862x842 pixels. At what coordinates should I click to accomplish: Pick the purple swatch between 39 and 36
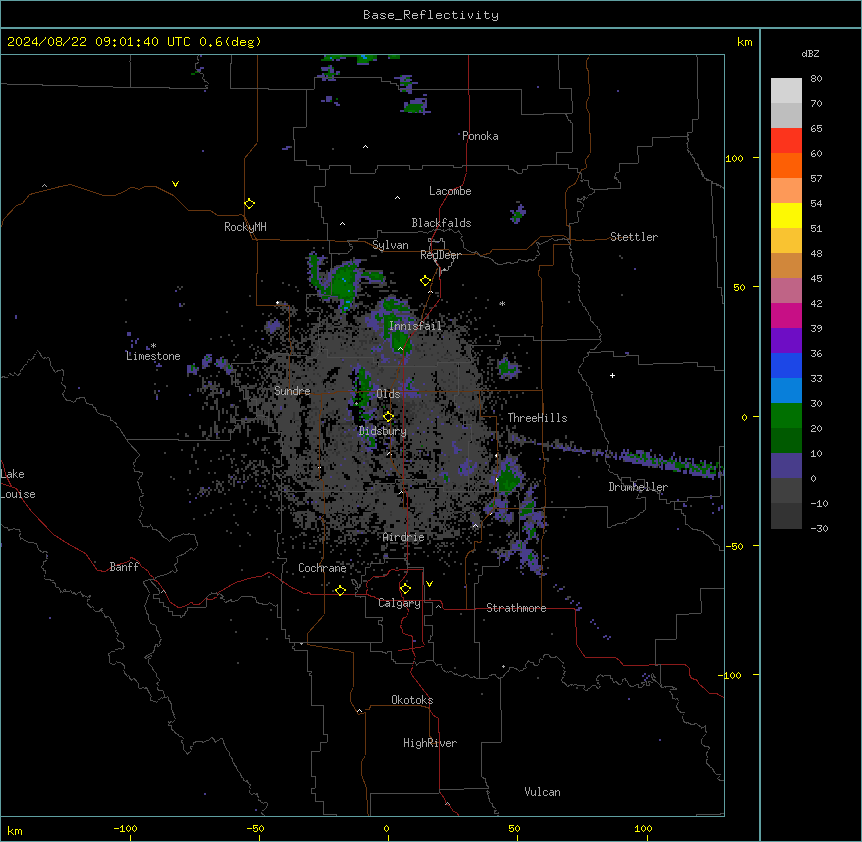[x=786, y=341]
